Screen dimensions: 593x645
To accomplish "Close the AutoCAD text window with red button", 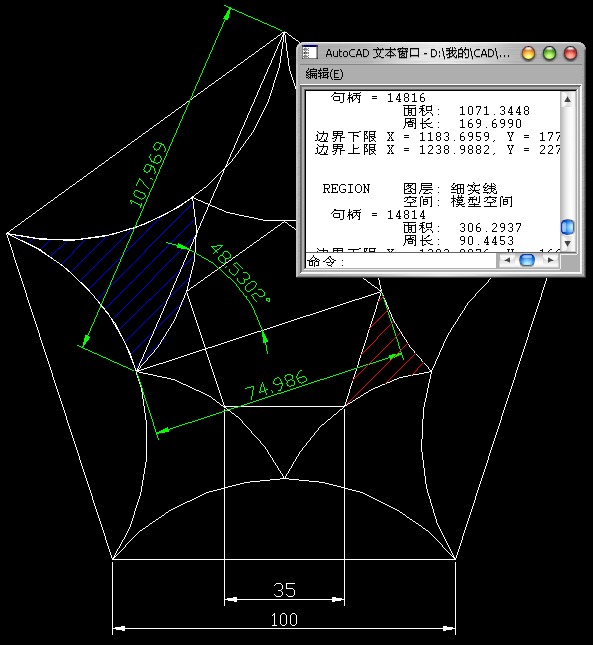I will coord(570,53).
